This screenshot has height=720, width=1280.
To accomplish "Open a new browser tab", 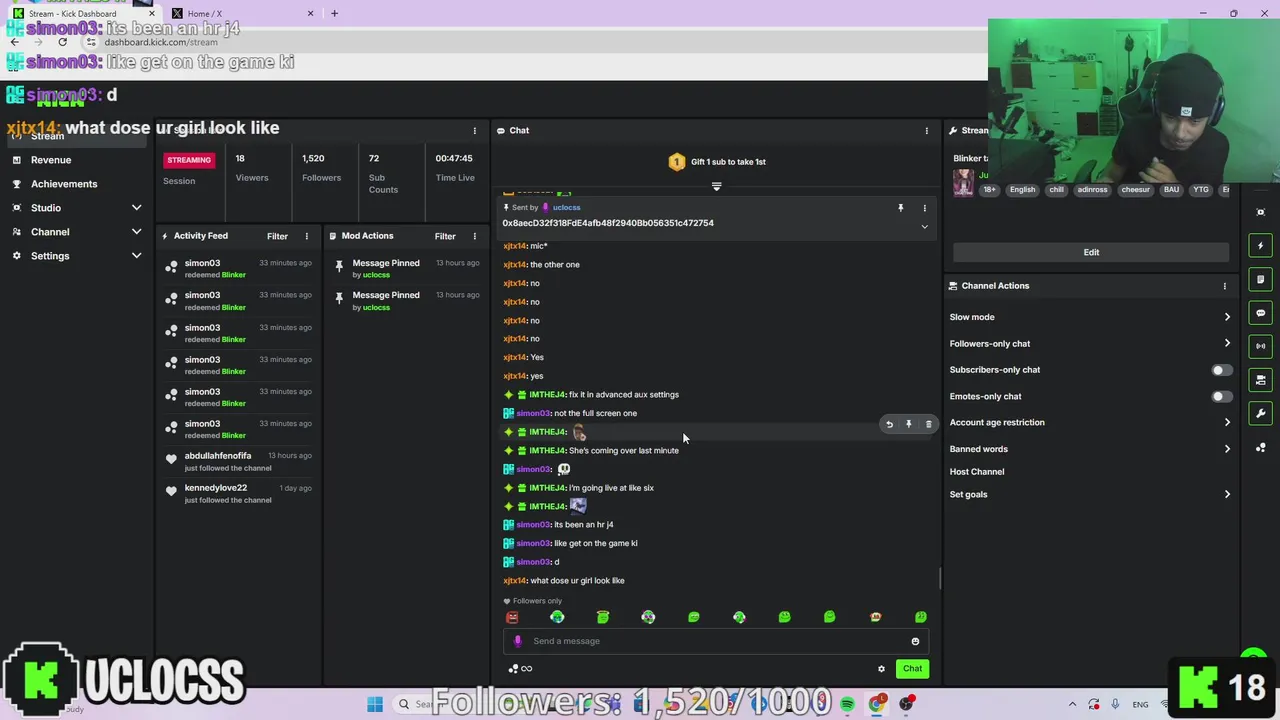I will [x=334, y=14].
